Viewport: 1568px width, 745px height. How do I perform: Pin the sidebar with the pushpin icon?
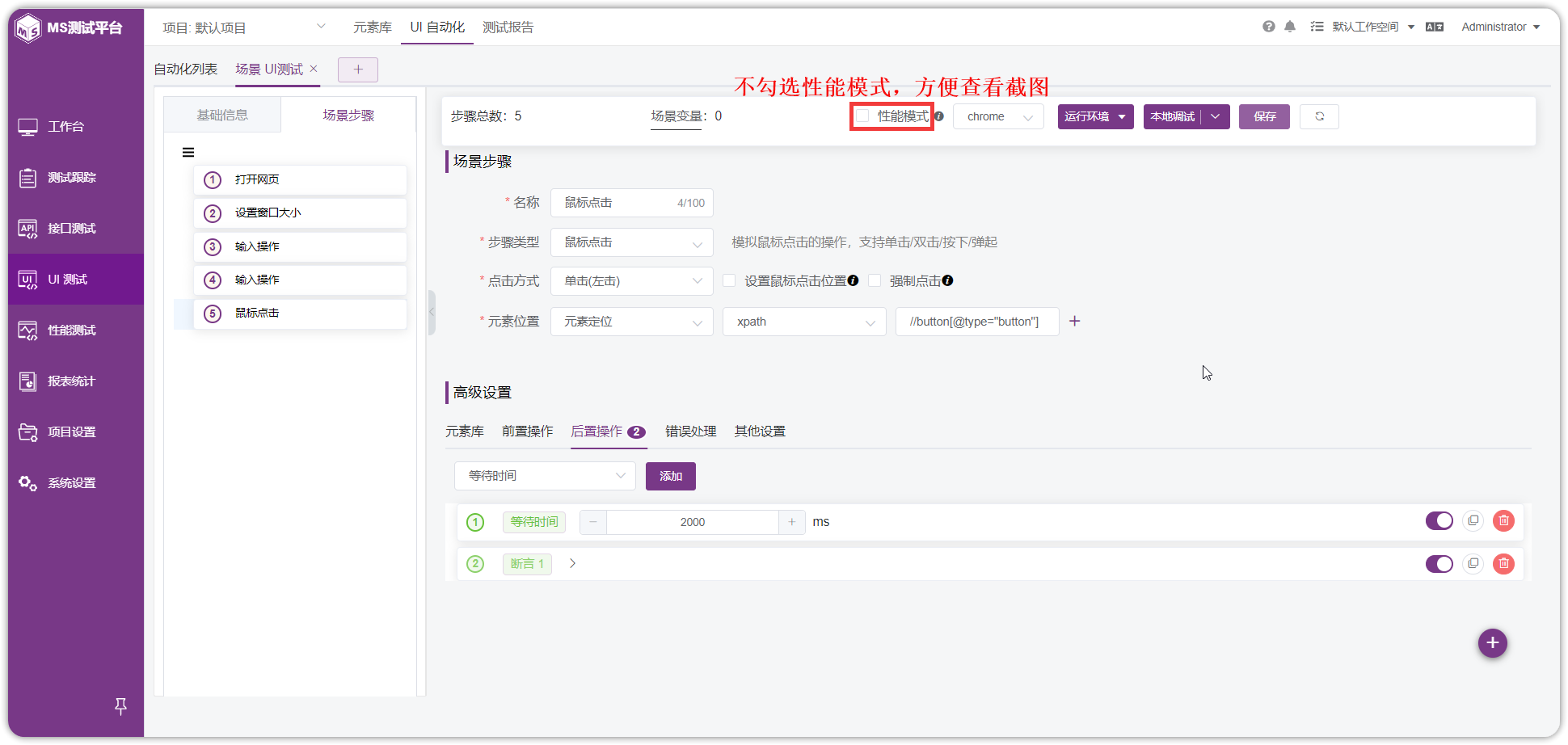pos(120,706)
